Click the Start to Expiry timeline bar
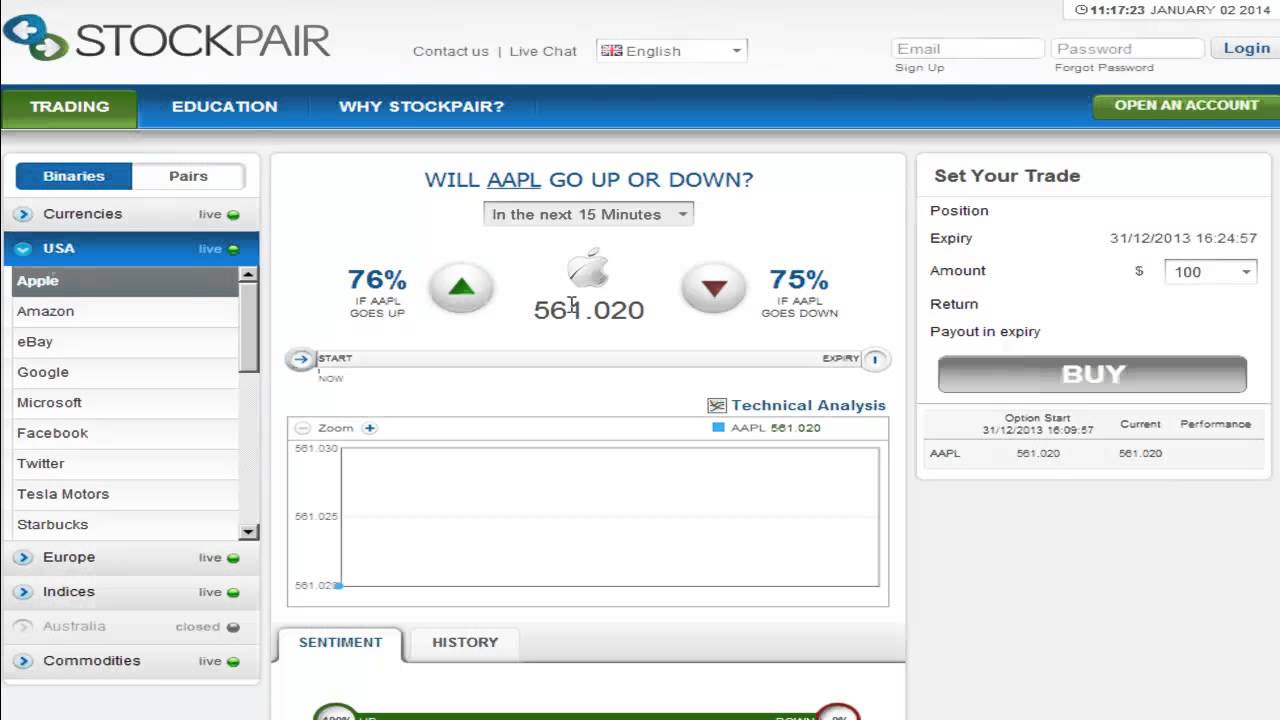This screenshot has height=720, width=1280. click(588, 359)
